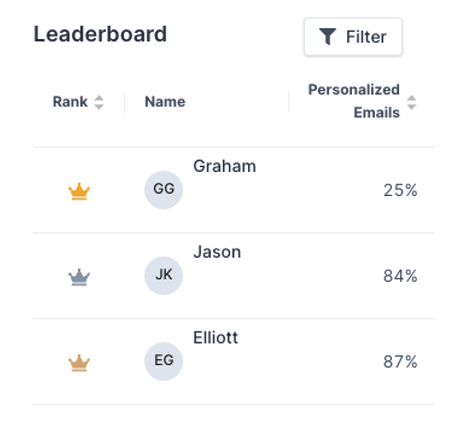
Task: Click the Name column header
Action: click(x=165, y=102)
